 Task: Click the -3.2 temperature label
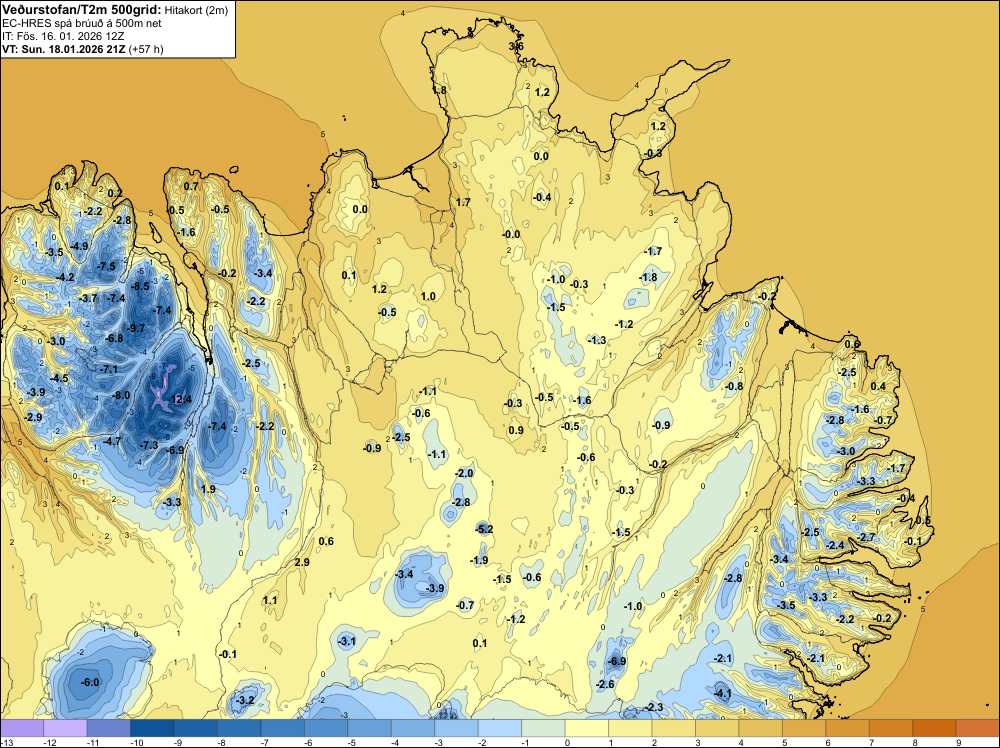click(245, 700)
